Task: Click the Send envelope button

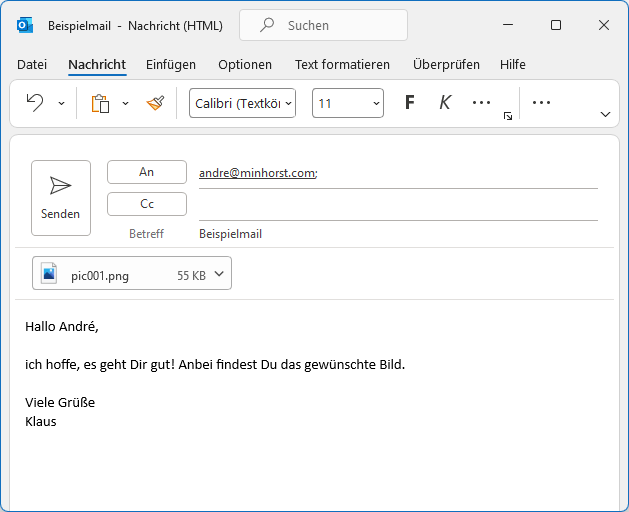Action: click(x=61, y=197)
